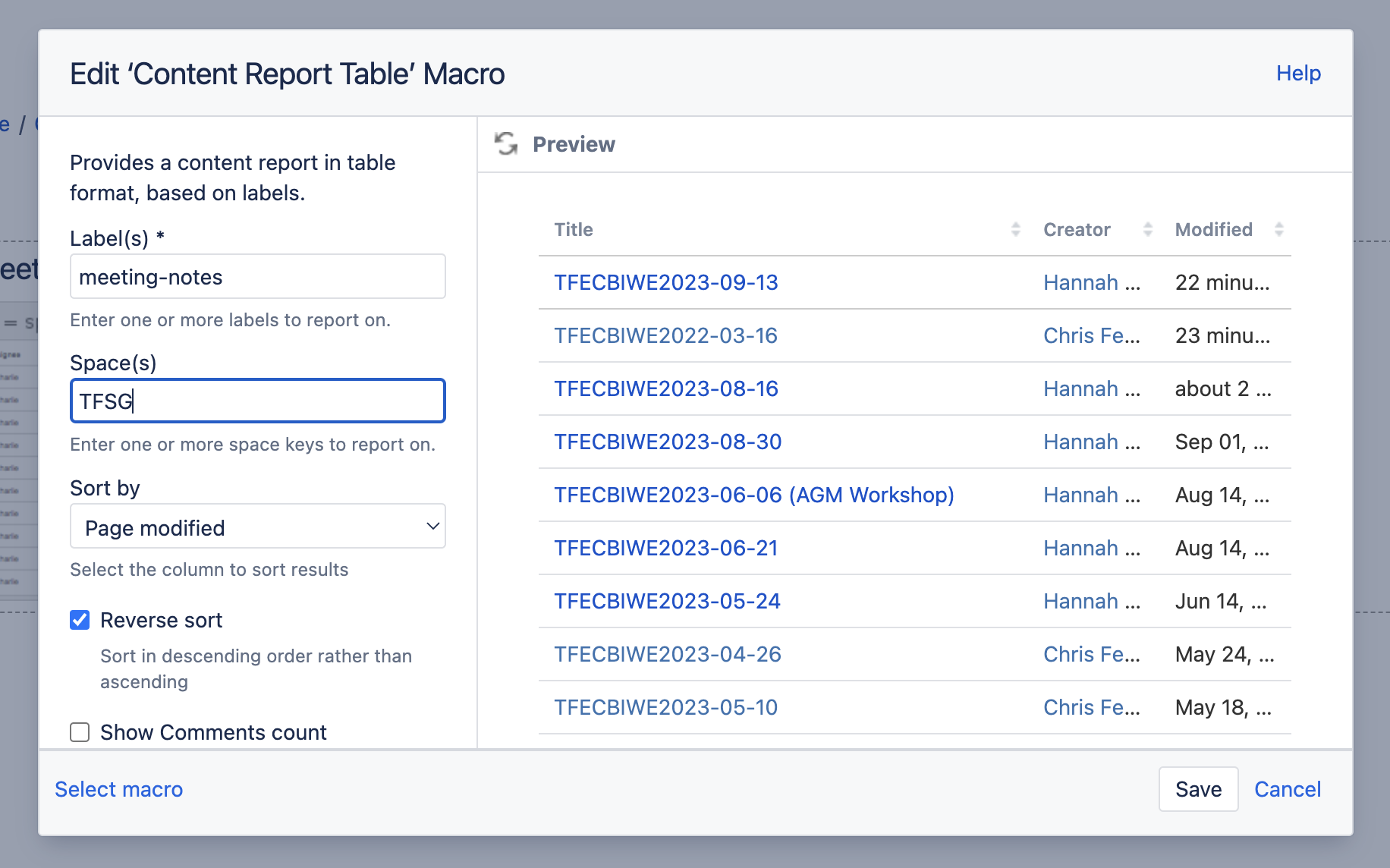This screenshot has width=1390, height=868.
Task: Click the '22 minu...' modified cell
Action: [x=1222, y=282]
